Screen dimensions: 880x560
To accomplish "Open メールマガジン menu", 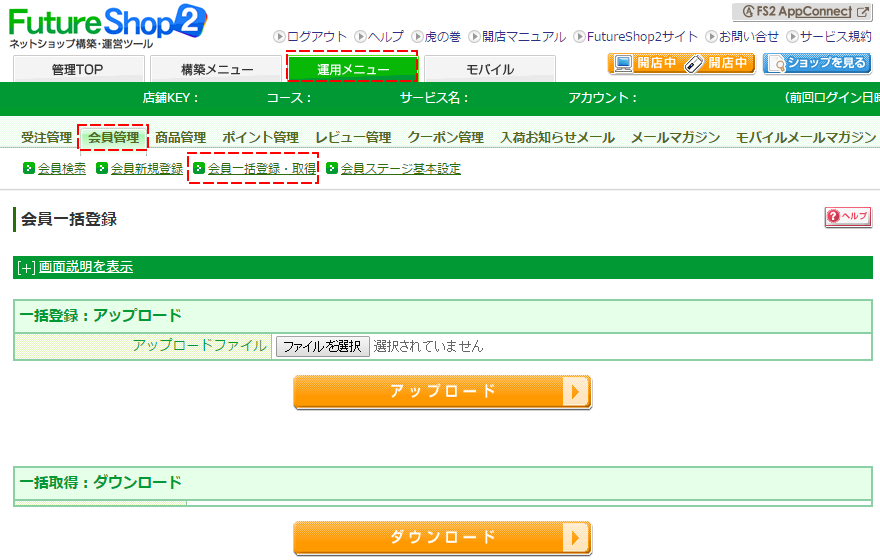I will click(x=675, y=137).
